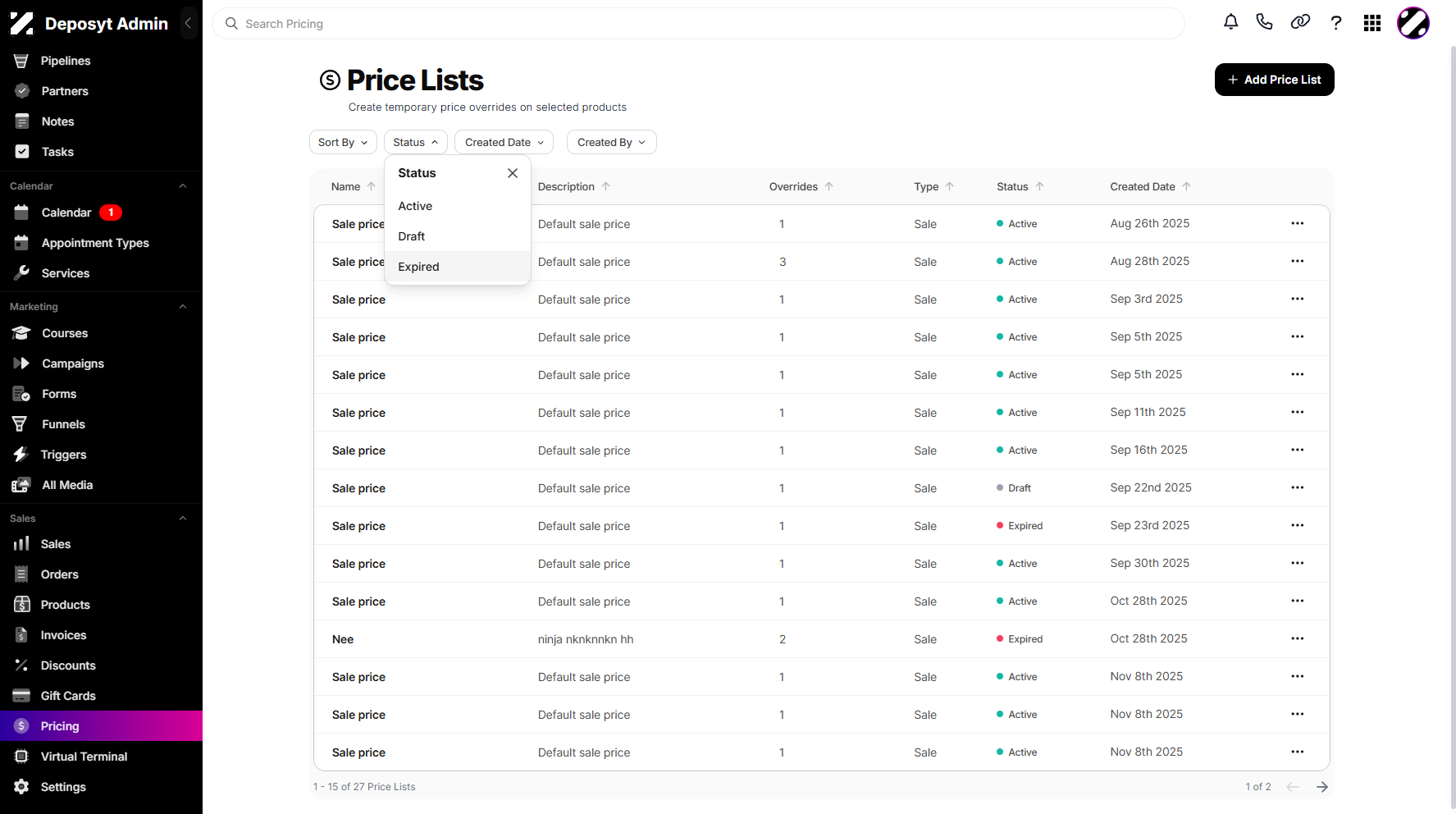Image resolution: width=1456 pixels, height=814 pixels.
Task: Open Settings in the sidebar
Action: [101, 787]
